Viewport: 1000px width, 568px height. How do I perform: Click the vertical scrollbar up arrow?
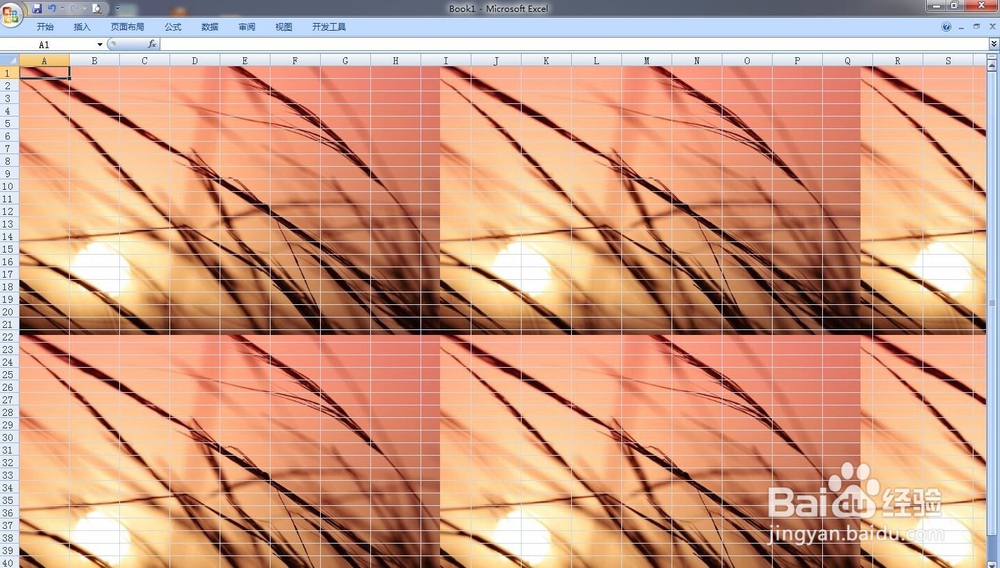992,66
